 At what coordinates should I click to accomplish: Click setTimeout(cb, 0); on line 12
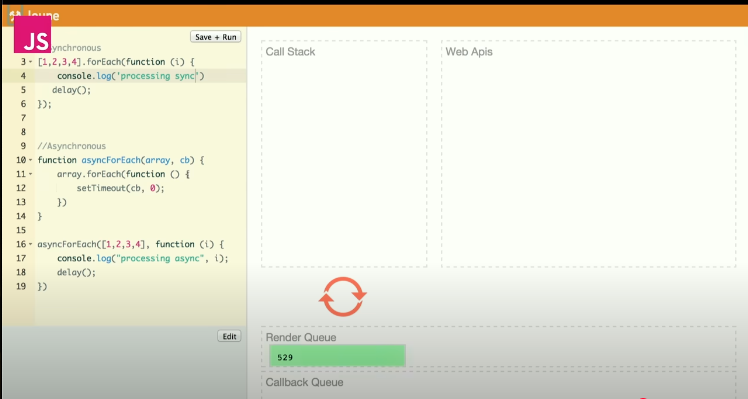(x=120, y=188)
